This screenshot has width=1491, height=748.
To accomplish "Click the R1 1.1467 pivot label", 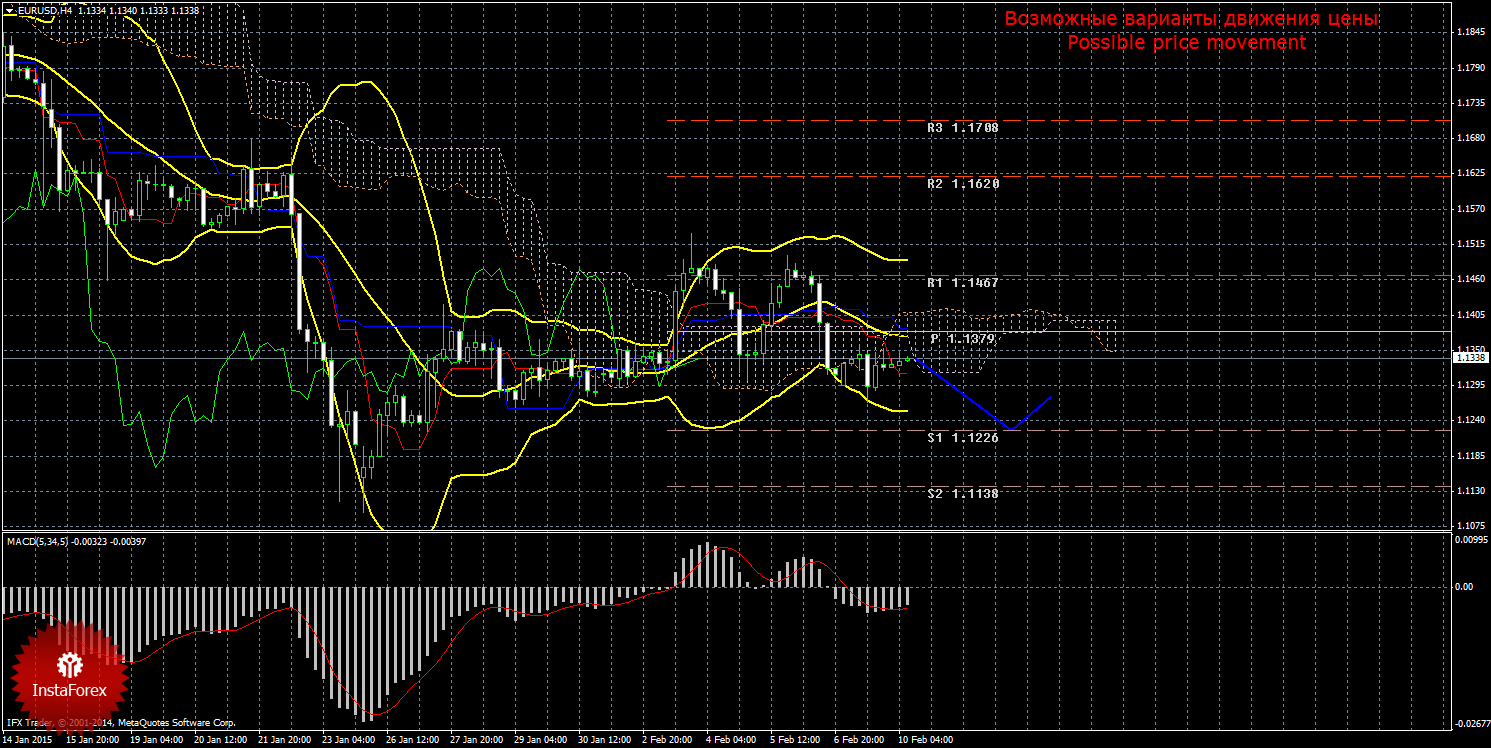I will pyautogui.click(x=962, y=284).
